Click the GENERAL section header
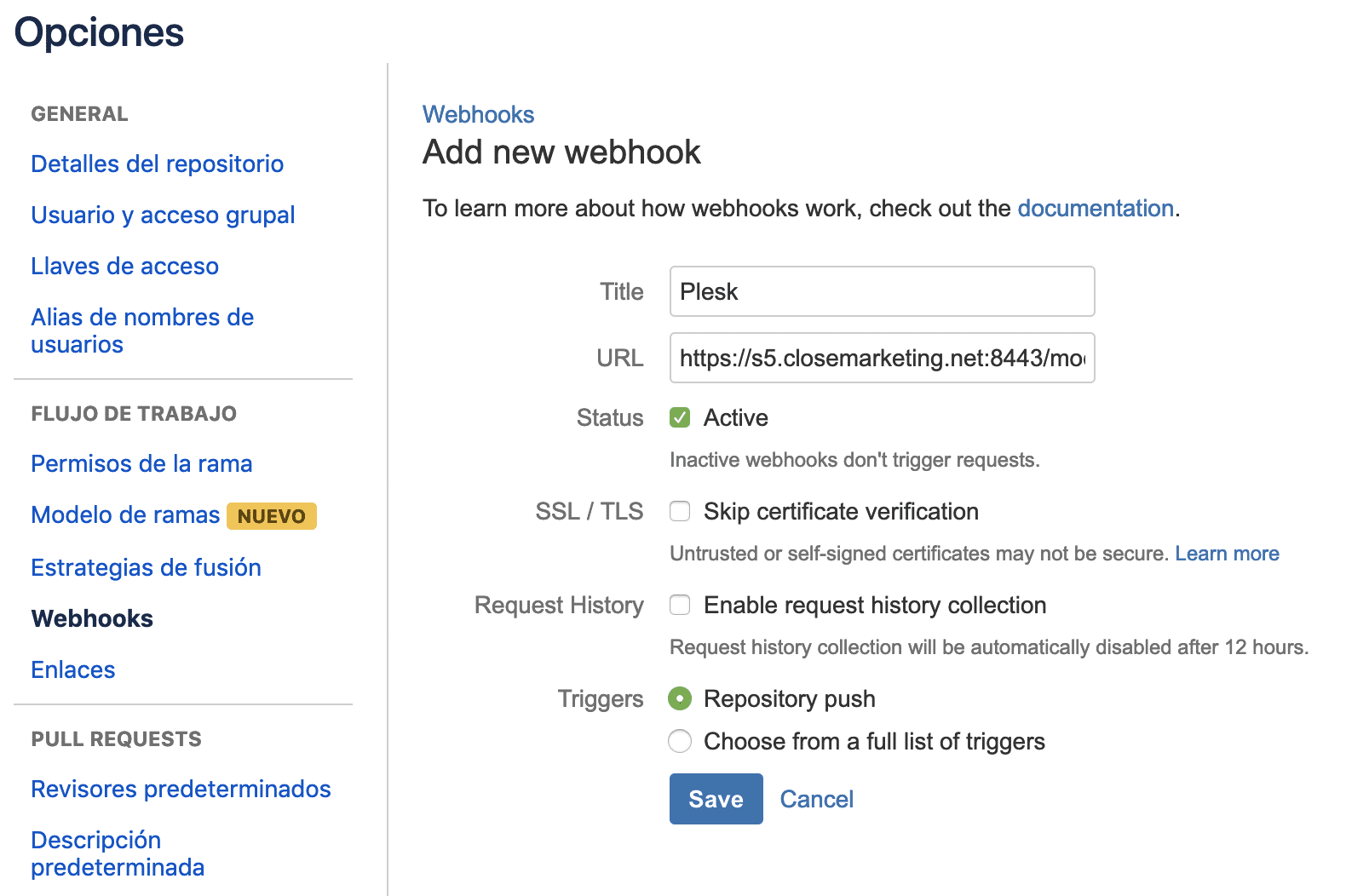 (x=79, y=114)
